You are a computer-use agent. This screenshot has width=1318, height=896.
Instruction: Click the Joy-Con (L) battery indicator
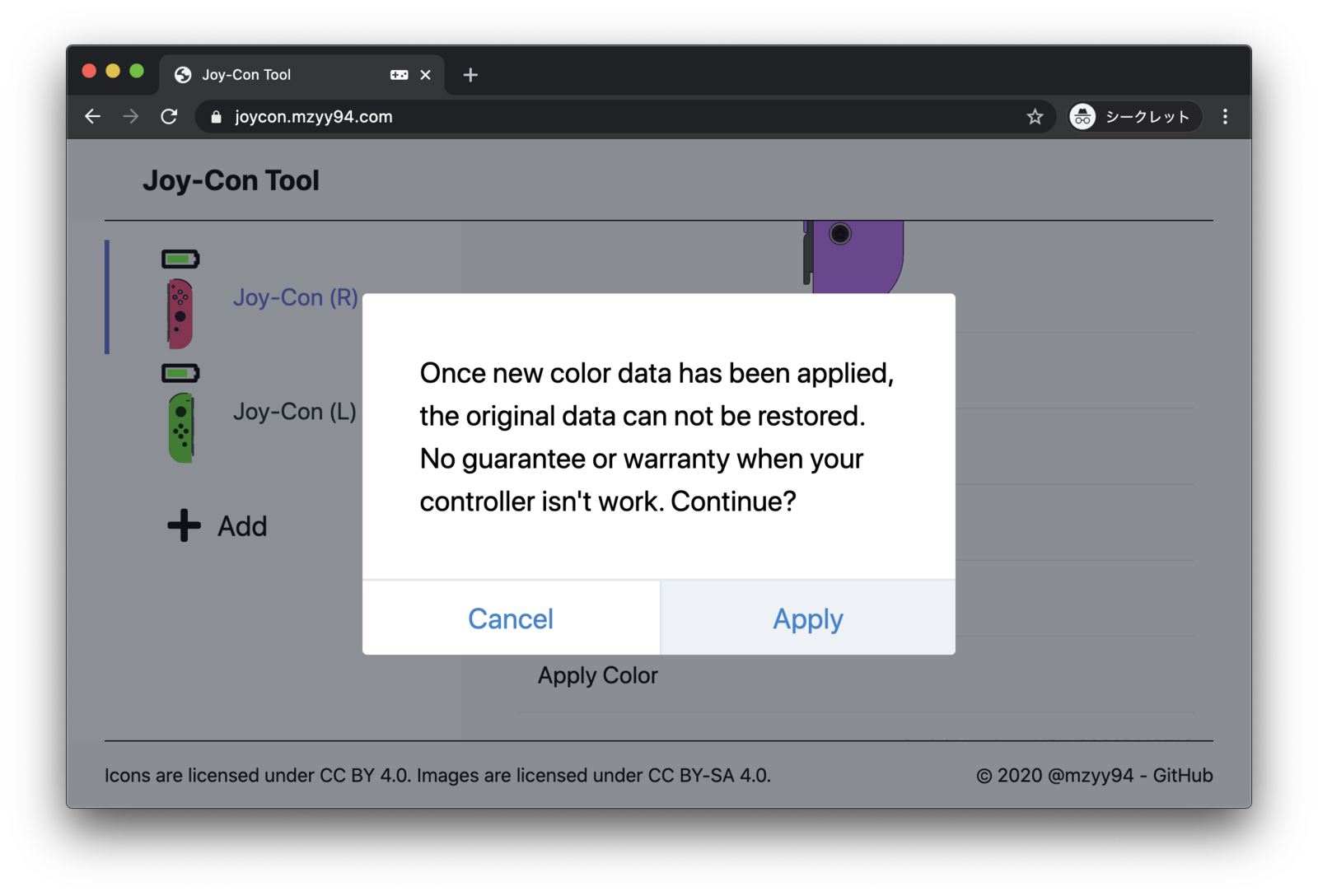click(180, 373)
